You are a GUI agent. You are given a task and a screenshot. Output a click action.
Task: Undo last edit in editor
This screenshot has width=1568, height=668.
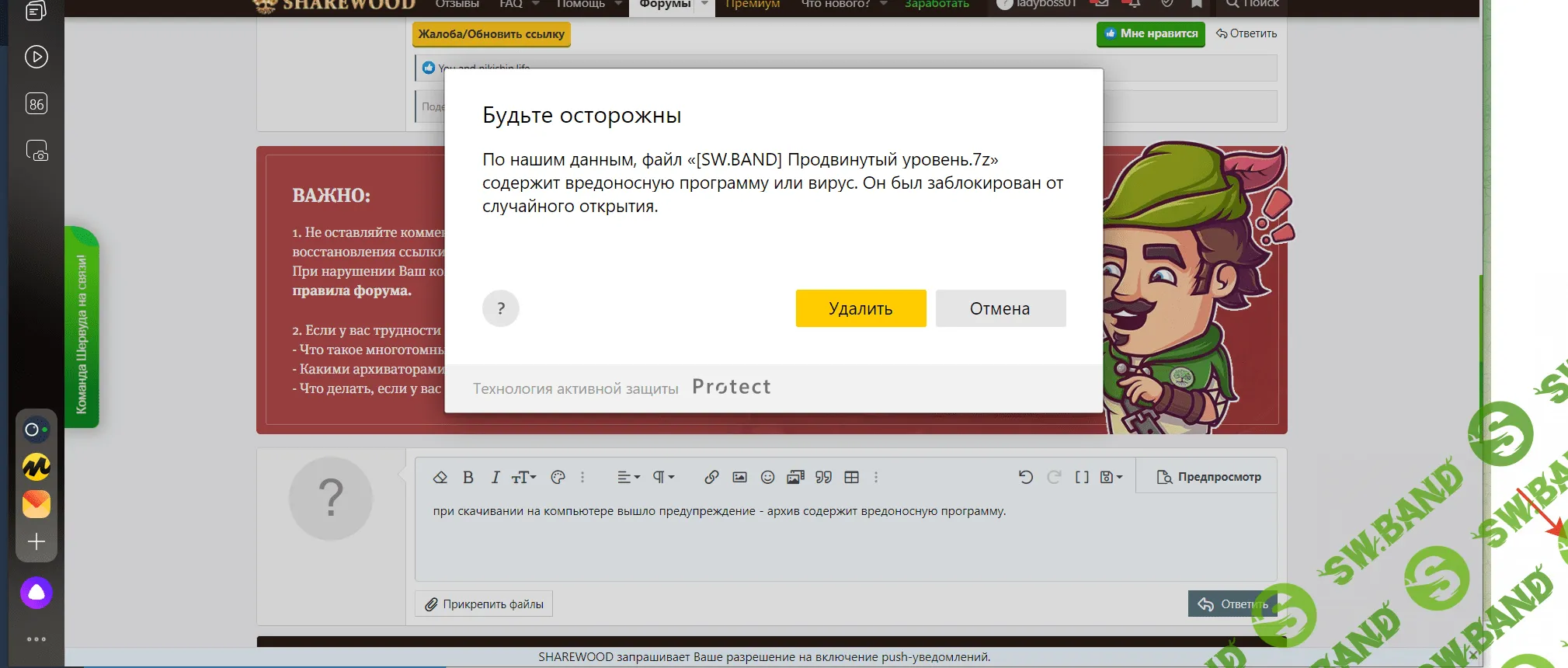(x=1026, y=478)
